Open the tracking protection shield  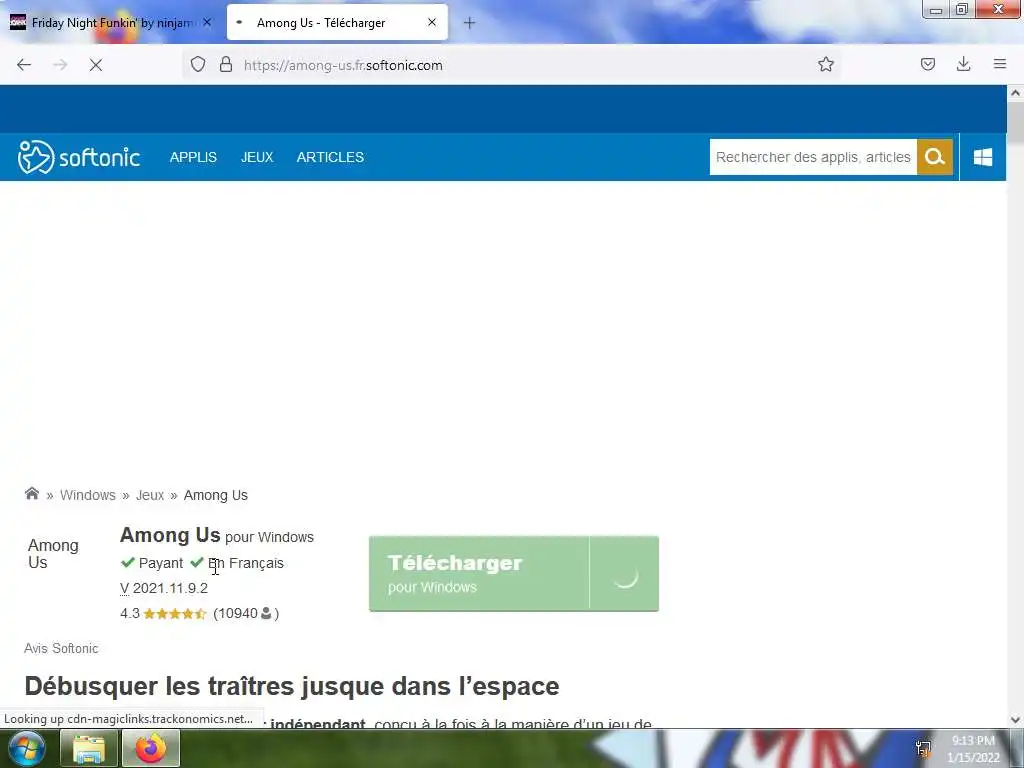[x=198, y=65]
